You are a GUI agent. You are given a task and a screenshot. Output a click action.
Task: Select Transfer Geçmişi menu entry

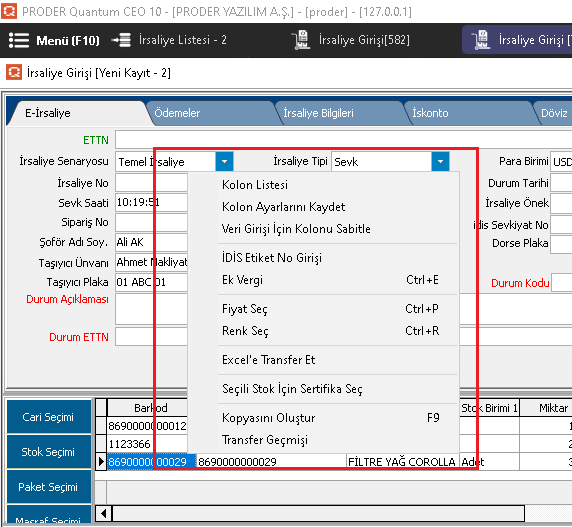[x=323, y=440]
